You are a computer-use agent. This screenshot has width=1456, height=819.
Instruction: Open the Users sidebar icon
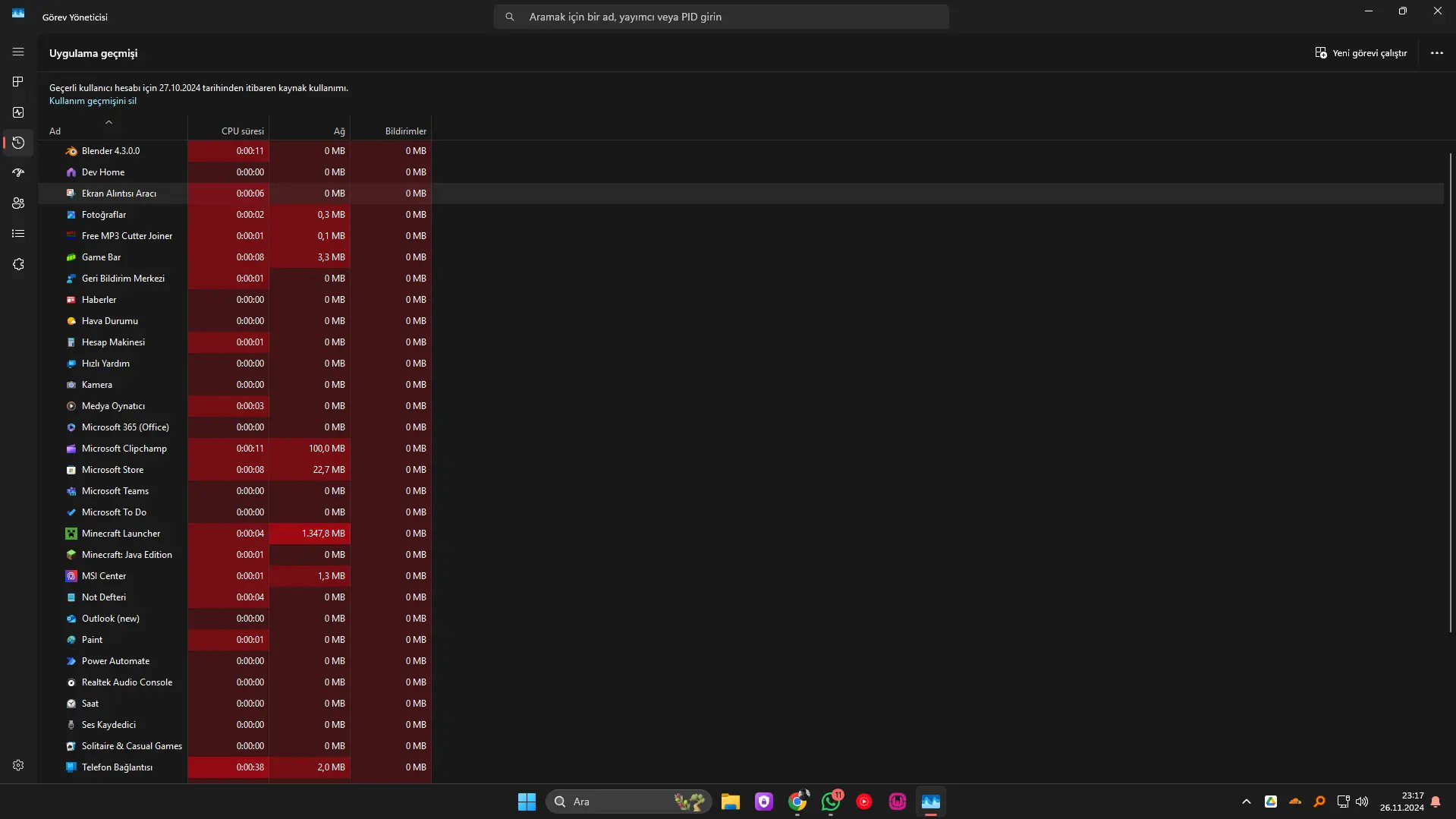tap(18, 203)
